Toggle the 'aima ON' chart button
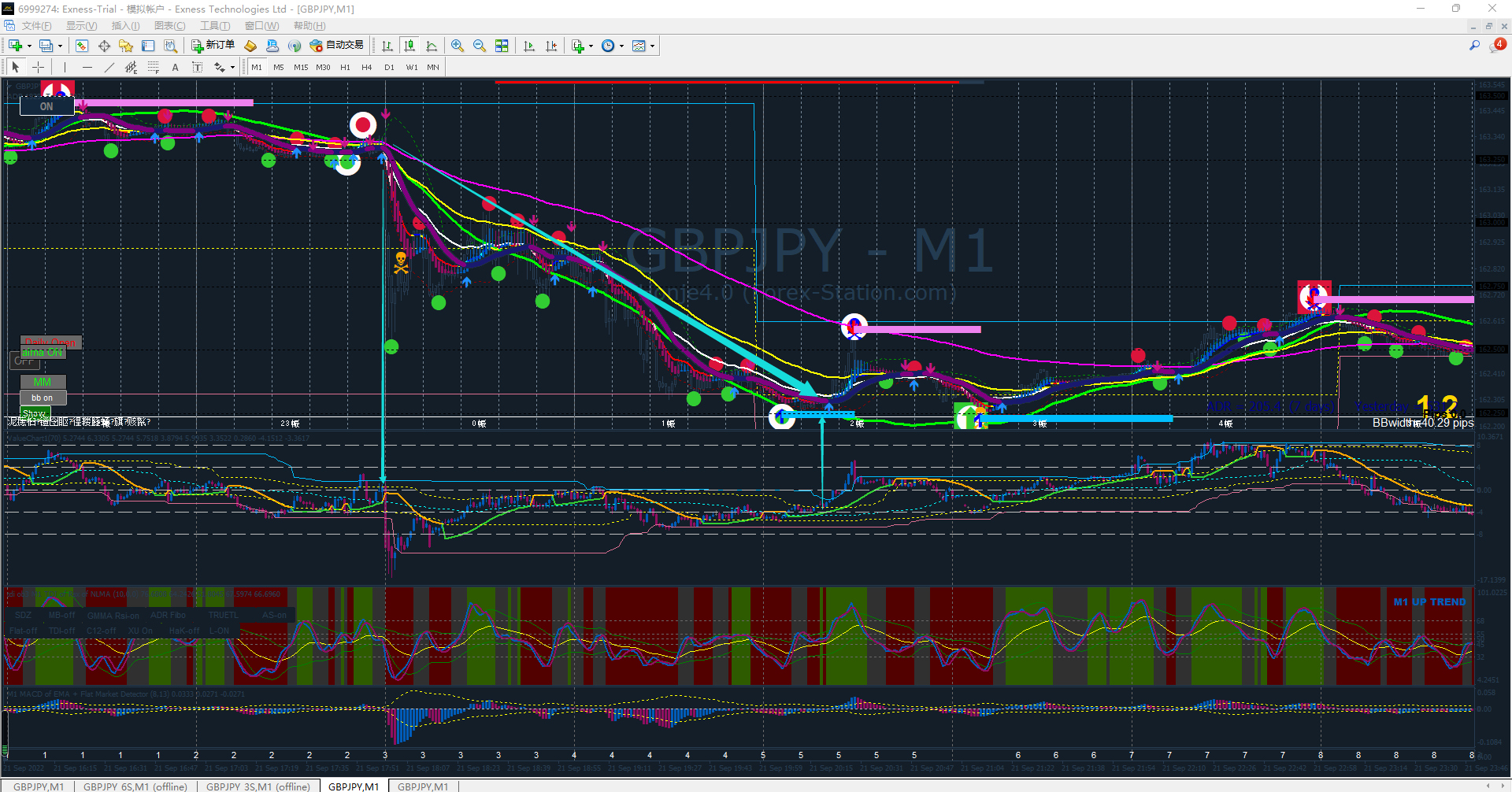This screenshot has width=1512, height=792. point(43,353)
